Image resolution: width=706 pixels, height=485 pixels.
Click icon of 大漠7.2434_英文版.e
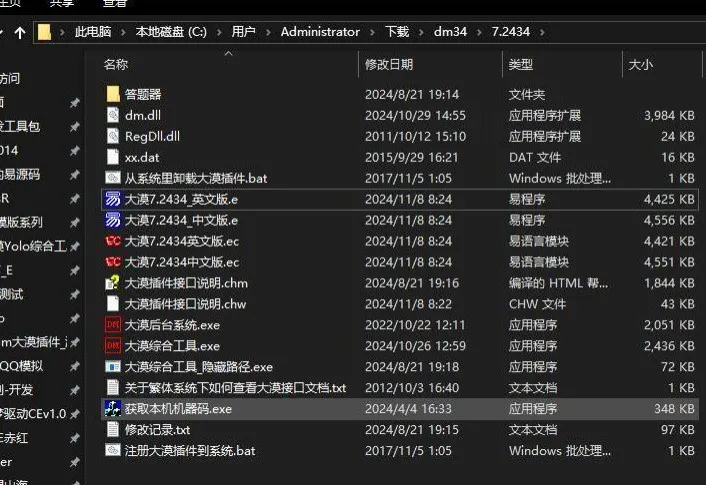(113, 199)
